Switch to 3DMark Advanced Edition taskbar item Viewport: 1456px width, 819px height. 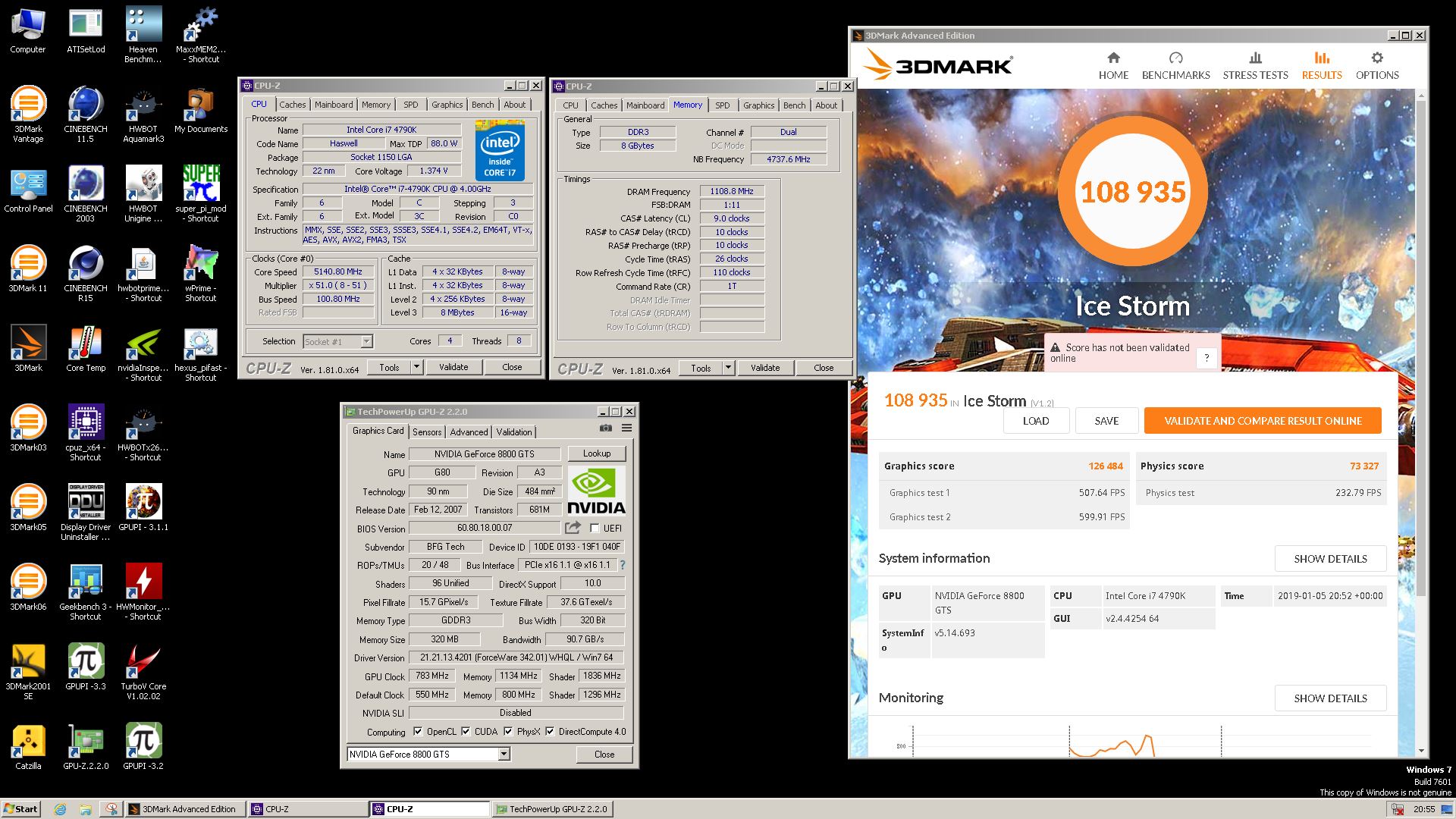[185, 809]
